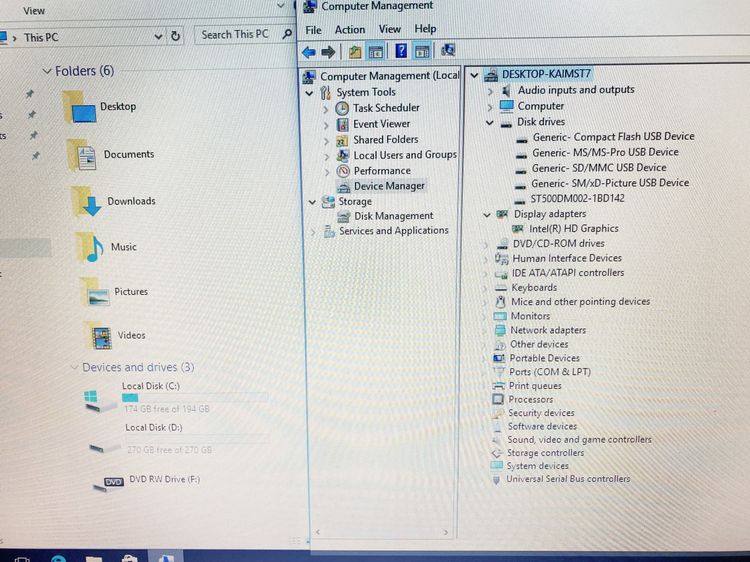Select Human Interface Devices category

point(567,258)
